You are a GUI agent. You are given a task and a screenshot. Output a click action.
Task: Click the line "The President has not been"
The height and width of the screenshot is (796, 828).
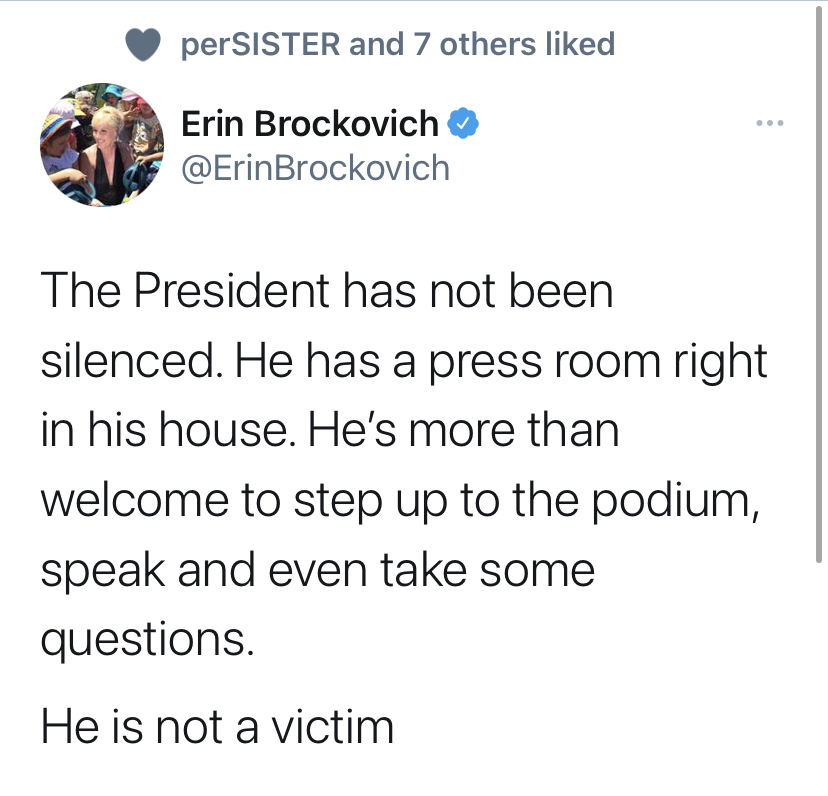click(x=326, y=291)
